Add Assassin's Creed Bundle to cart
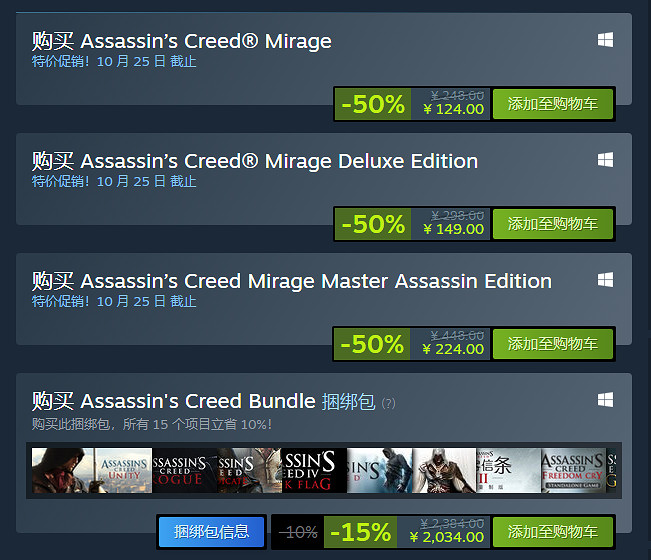 pyautogui.click(x=552, y=532)
